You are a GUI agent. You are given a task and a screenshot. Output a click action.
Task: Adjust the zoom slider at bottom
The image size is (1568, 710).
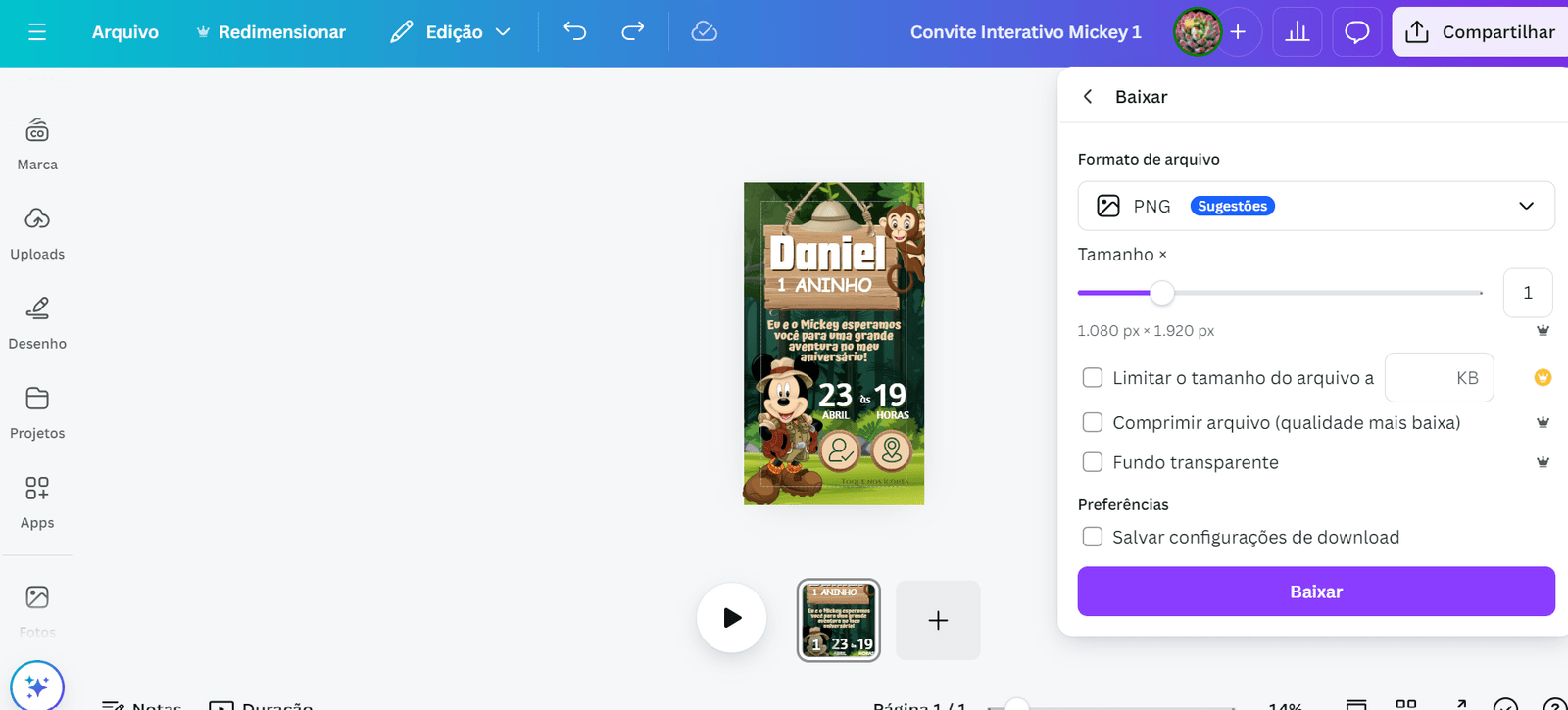(x=1017, y=705)
